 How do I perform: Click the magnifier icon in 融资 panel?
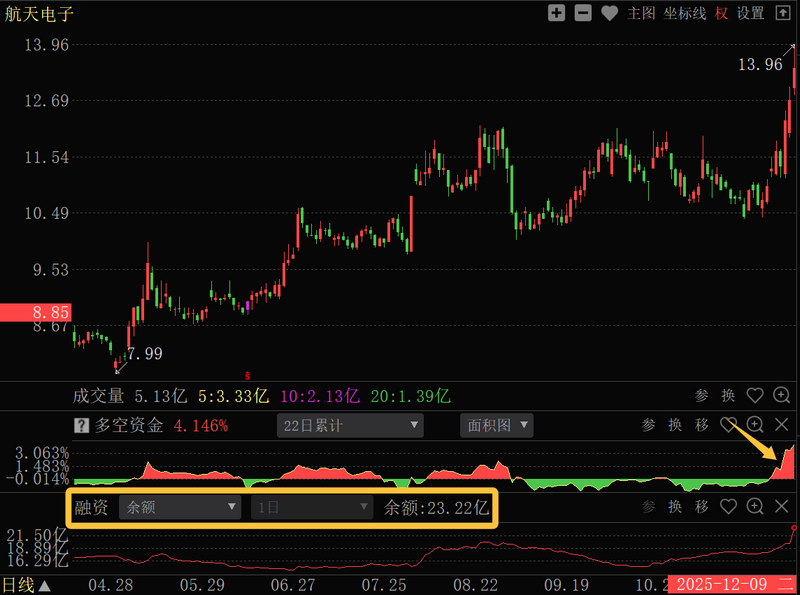(x=756, y=507)
